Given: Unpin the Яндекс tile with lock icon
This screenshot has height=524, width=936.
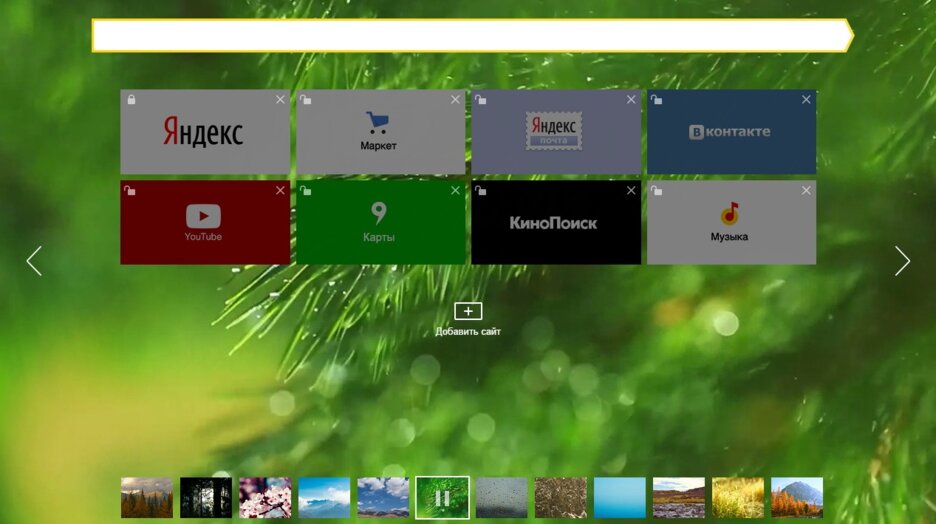Looking at the screenshot, I should (x=129, y=99).
